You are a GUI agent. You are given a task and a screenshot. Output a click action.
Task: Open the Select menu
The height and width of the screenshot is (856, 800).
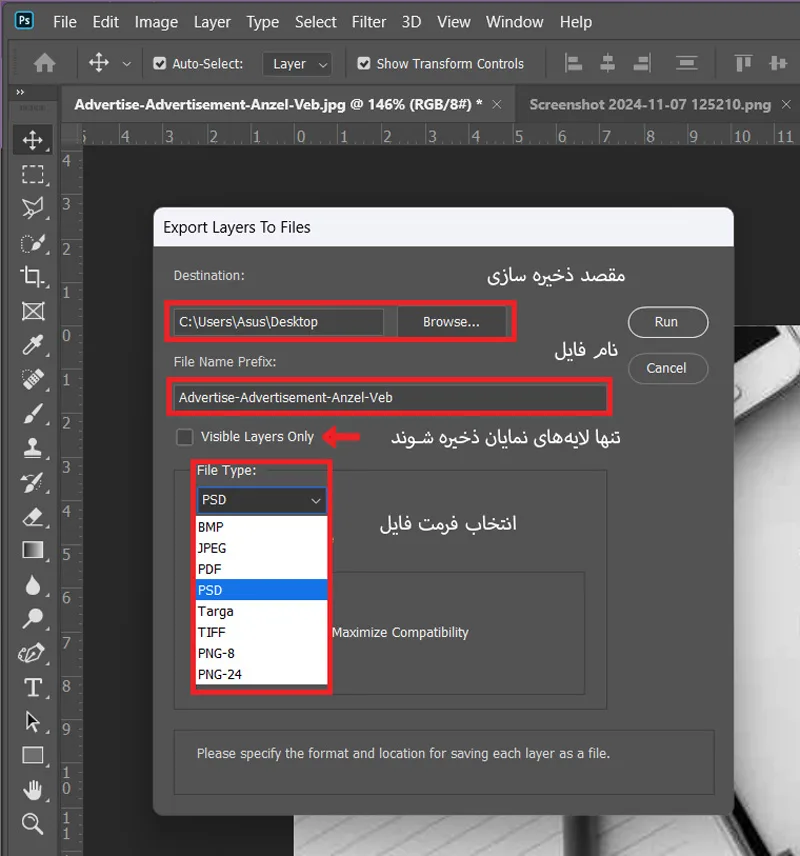click(x=316, y=22)
